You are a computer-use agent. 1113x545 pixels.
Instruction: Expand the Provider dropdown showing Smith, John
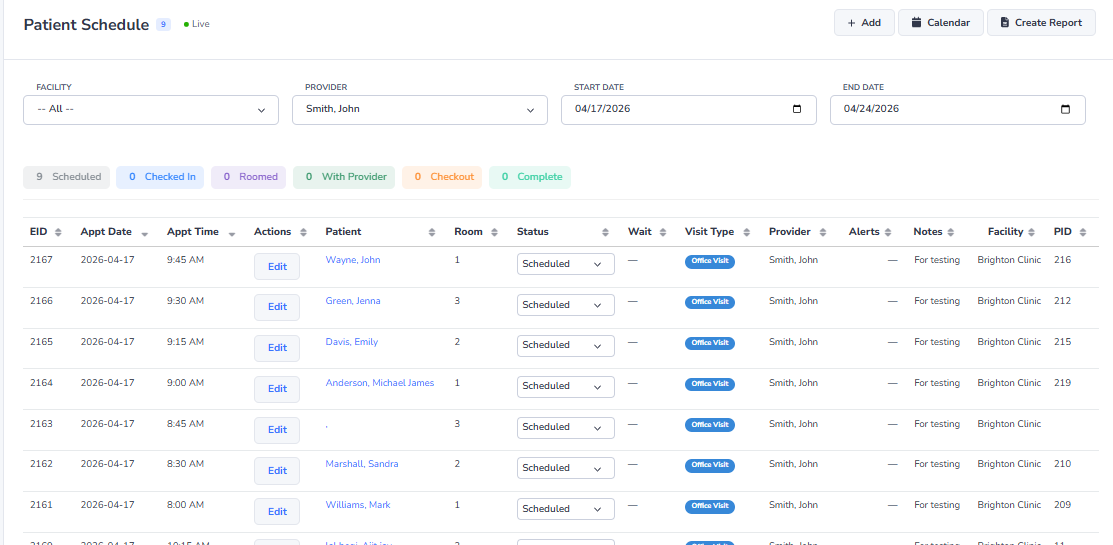tap(420, 110)
